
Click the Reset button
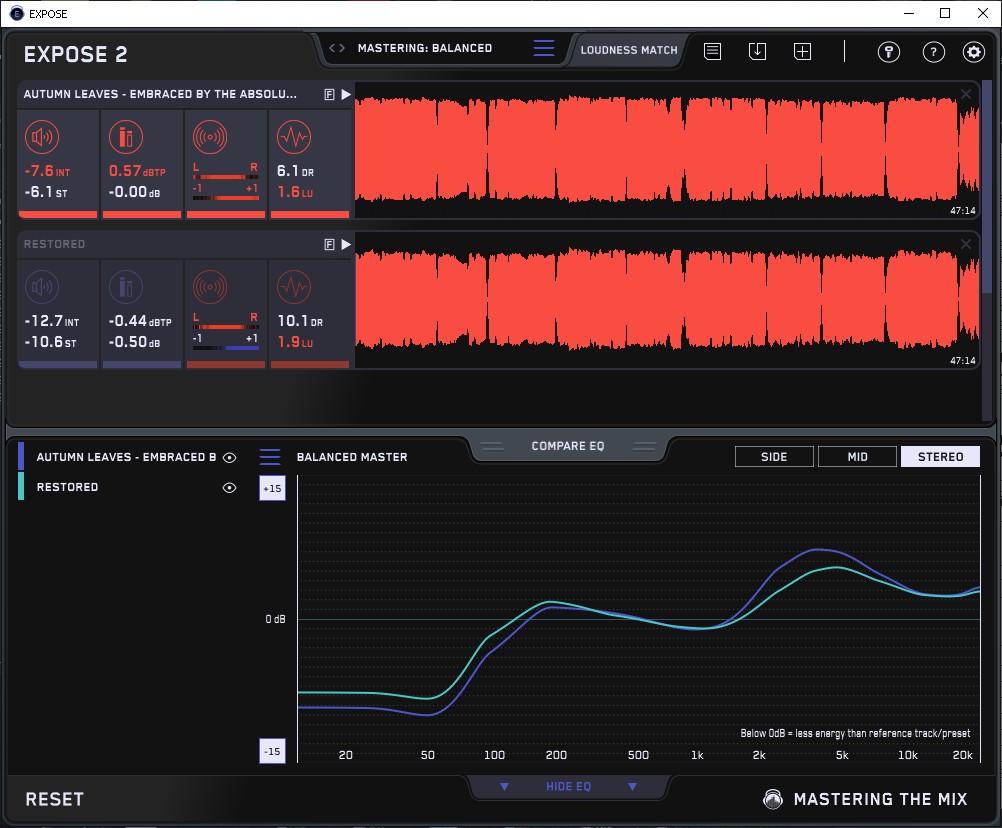click(x=55, y=799)
